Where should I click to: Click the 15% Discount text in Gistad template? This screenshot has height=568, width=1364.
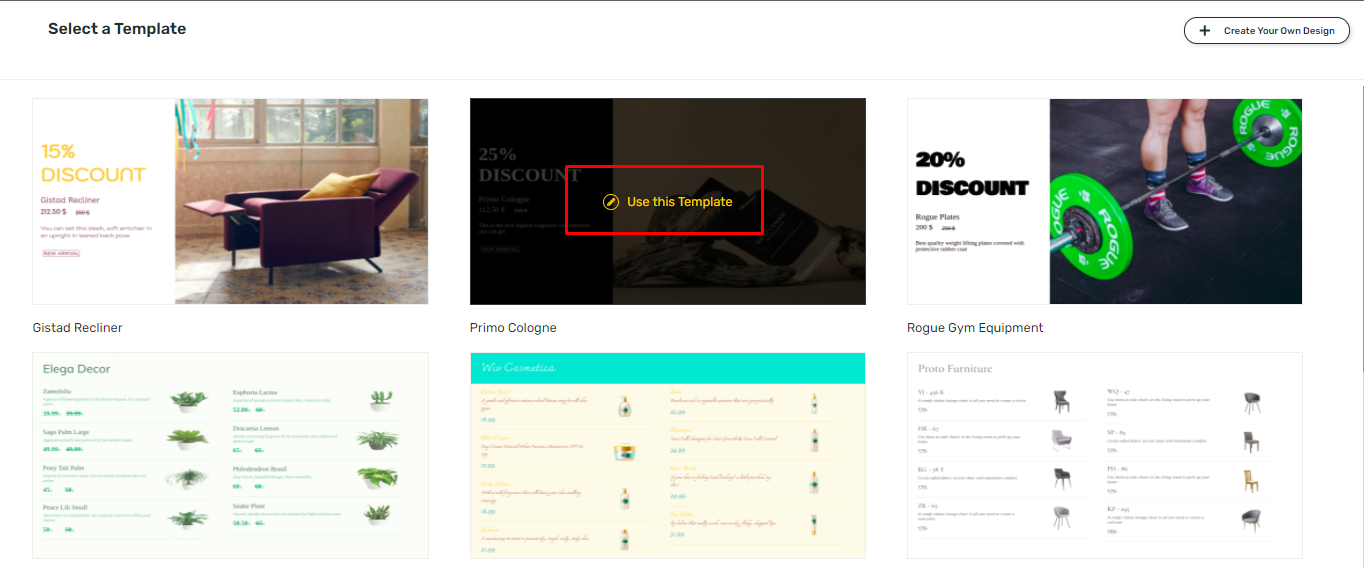click(92, 164)
